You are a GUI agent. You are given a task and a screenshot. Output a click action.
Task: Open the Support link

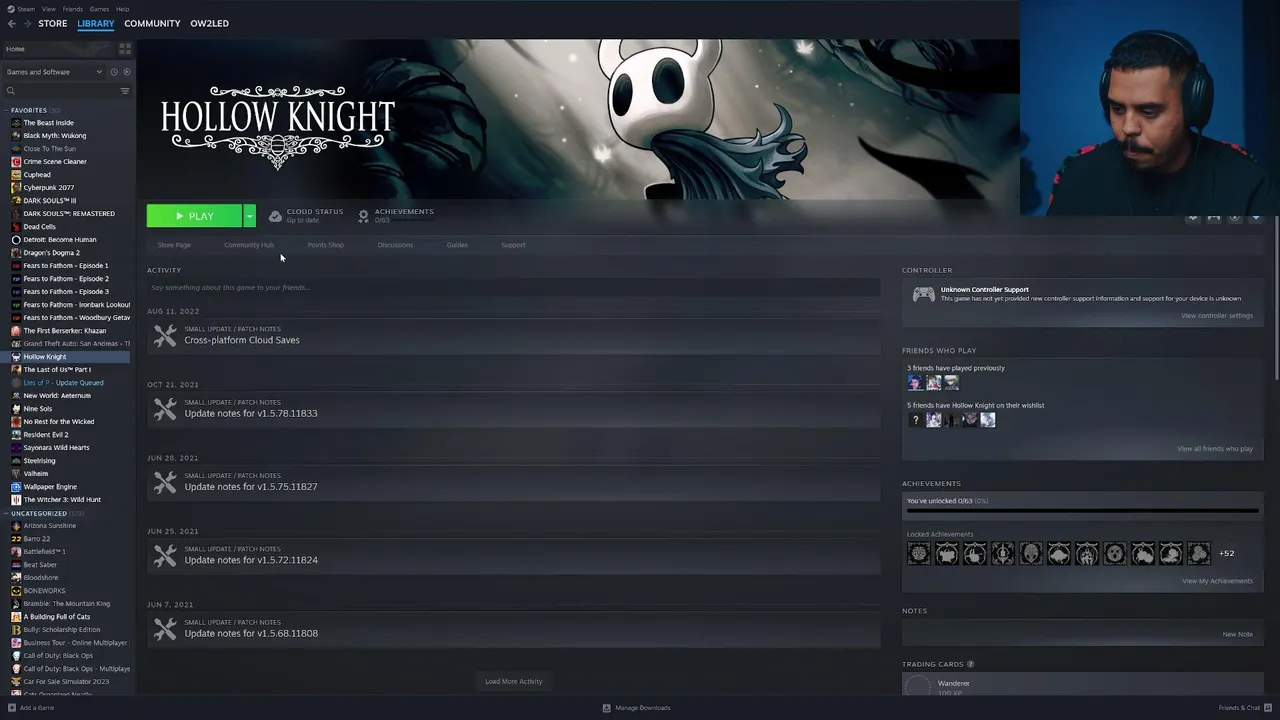pos(513,245)
